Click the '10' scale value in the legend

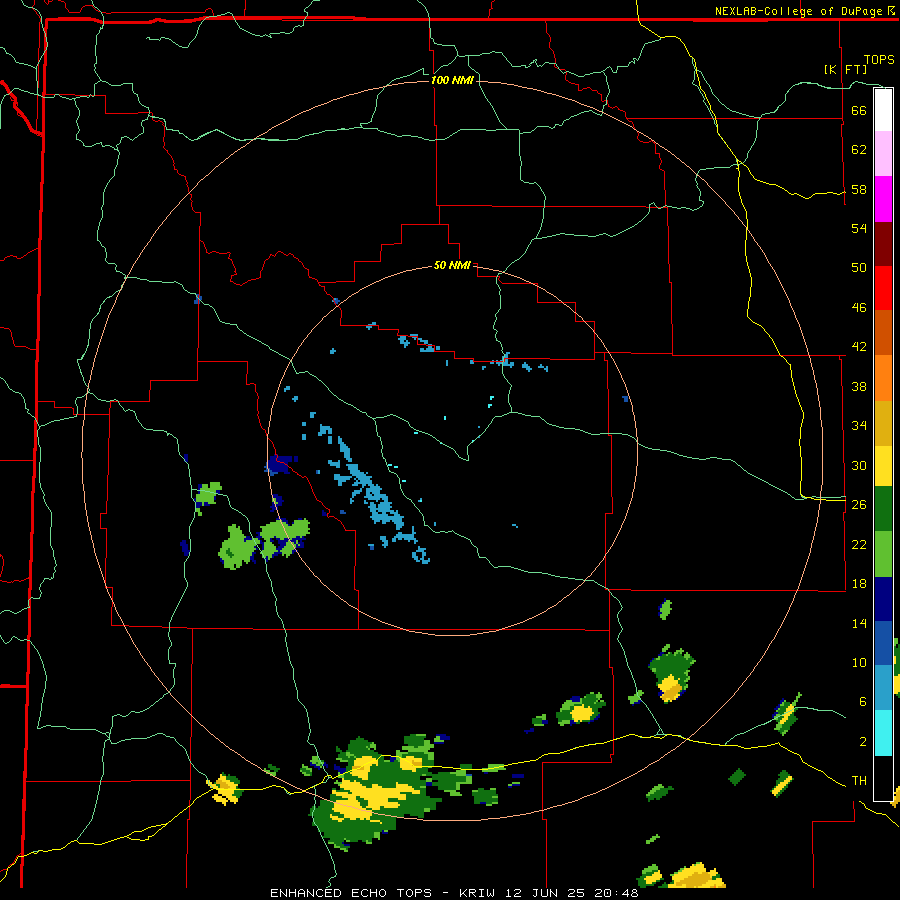pos(859,662)
